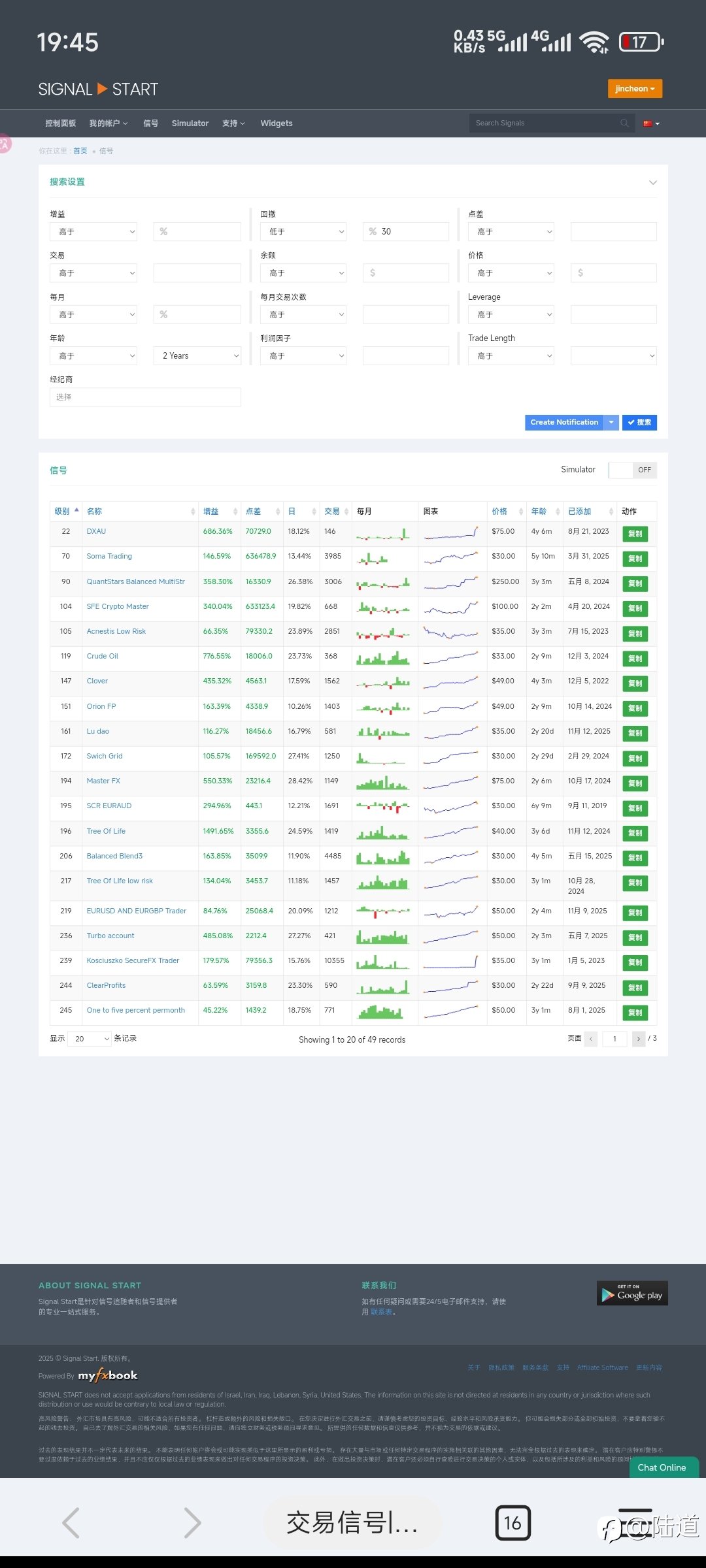This screenshot has width=706, height=1568.
Task: Sort table by 年龄 column
Action: pos(545,511)
